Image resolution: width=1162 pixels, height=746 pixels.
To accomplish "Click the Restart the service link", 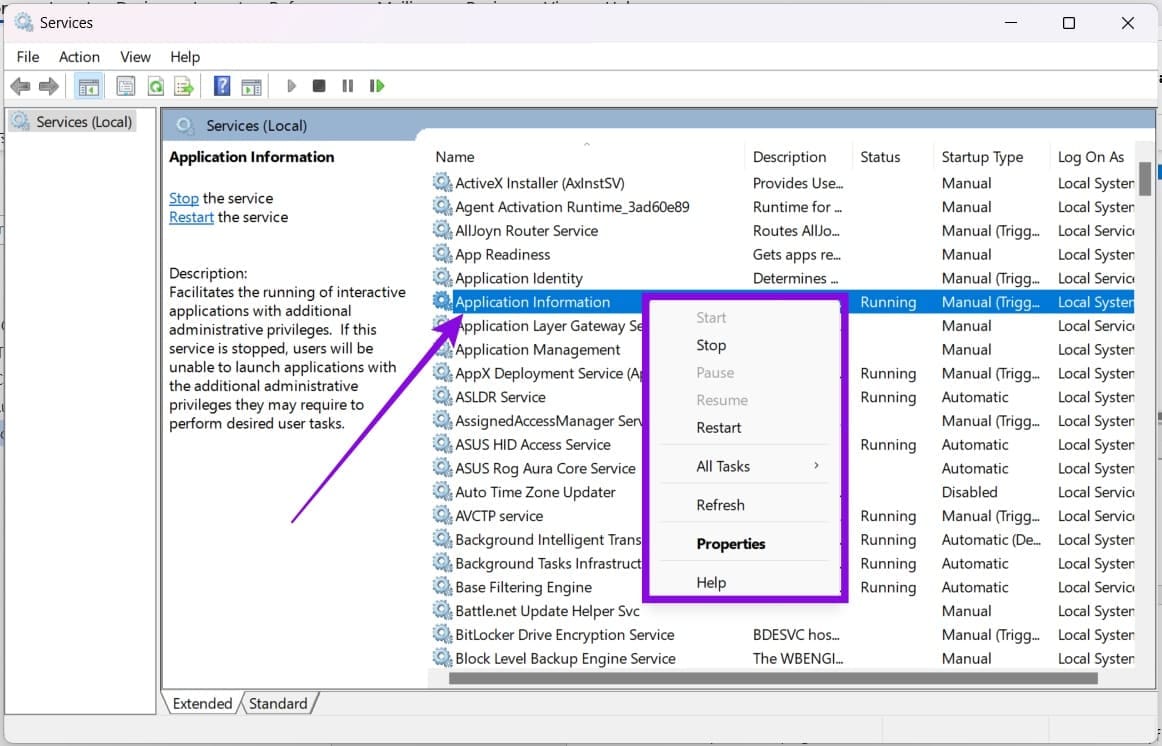I will [x=191, y=217].
